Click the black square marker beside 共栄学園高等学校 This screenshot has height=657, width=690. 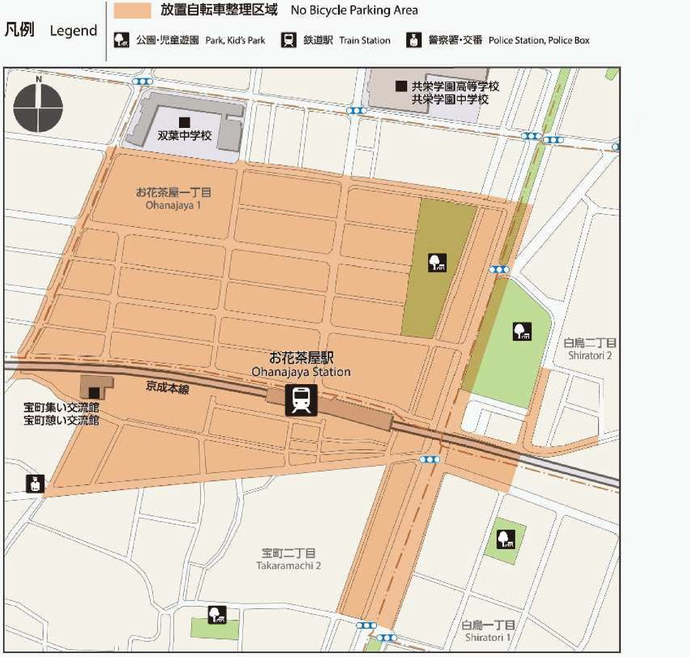(401, 87)
